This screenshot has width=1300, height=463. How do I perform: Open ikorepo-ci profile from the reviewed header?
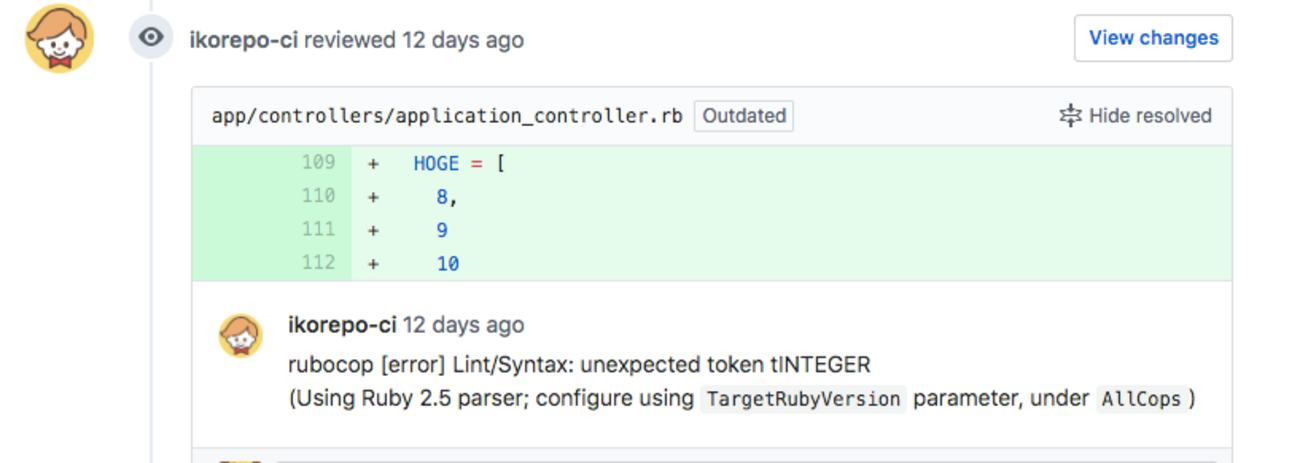244,40
